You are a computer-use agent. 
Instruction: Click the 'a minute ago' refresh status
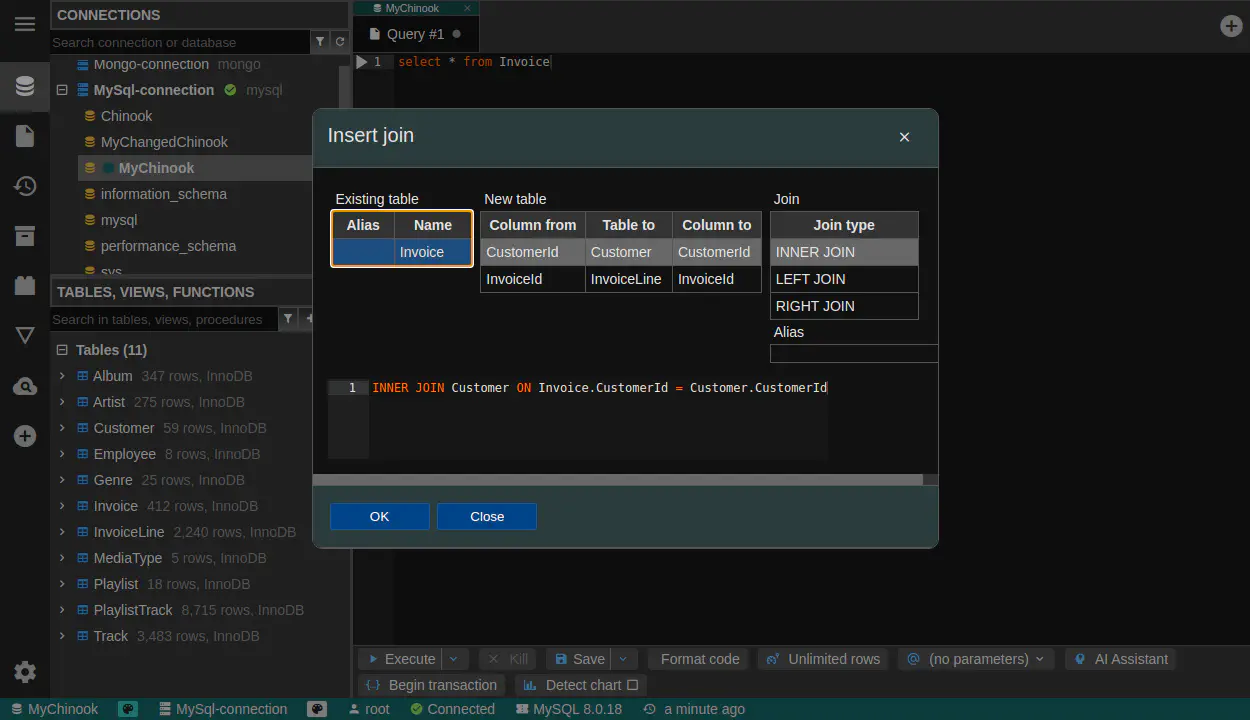point(694,709)
